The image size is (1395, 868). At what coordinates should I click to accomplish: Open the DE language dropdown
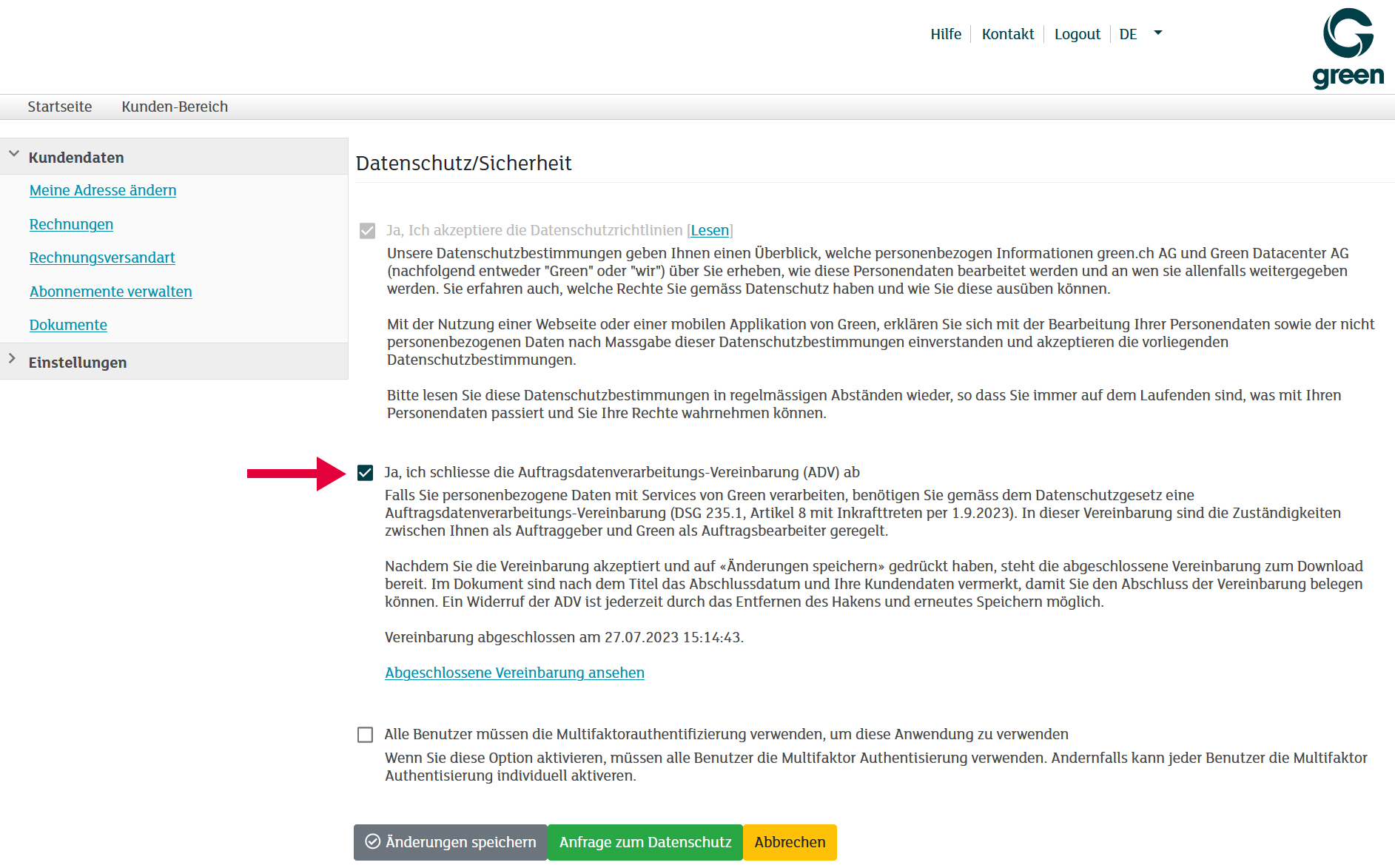coord(1140,34)
